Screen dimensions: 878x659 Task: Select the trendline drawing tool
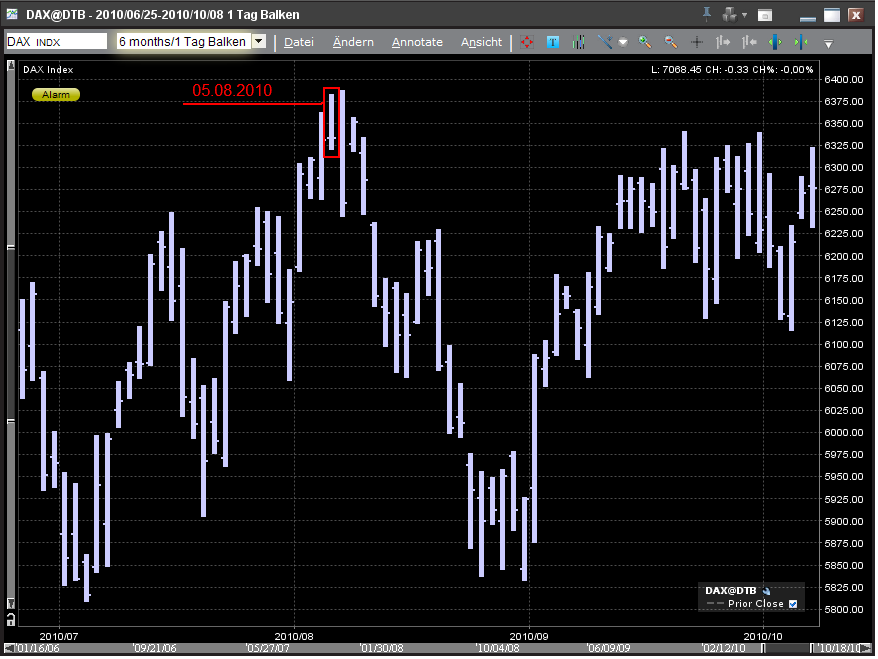[x=604, y=42]
